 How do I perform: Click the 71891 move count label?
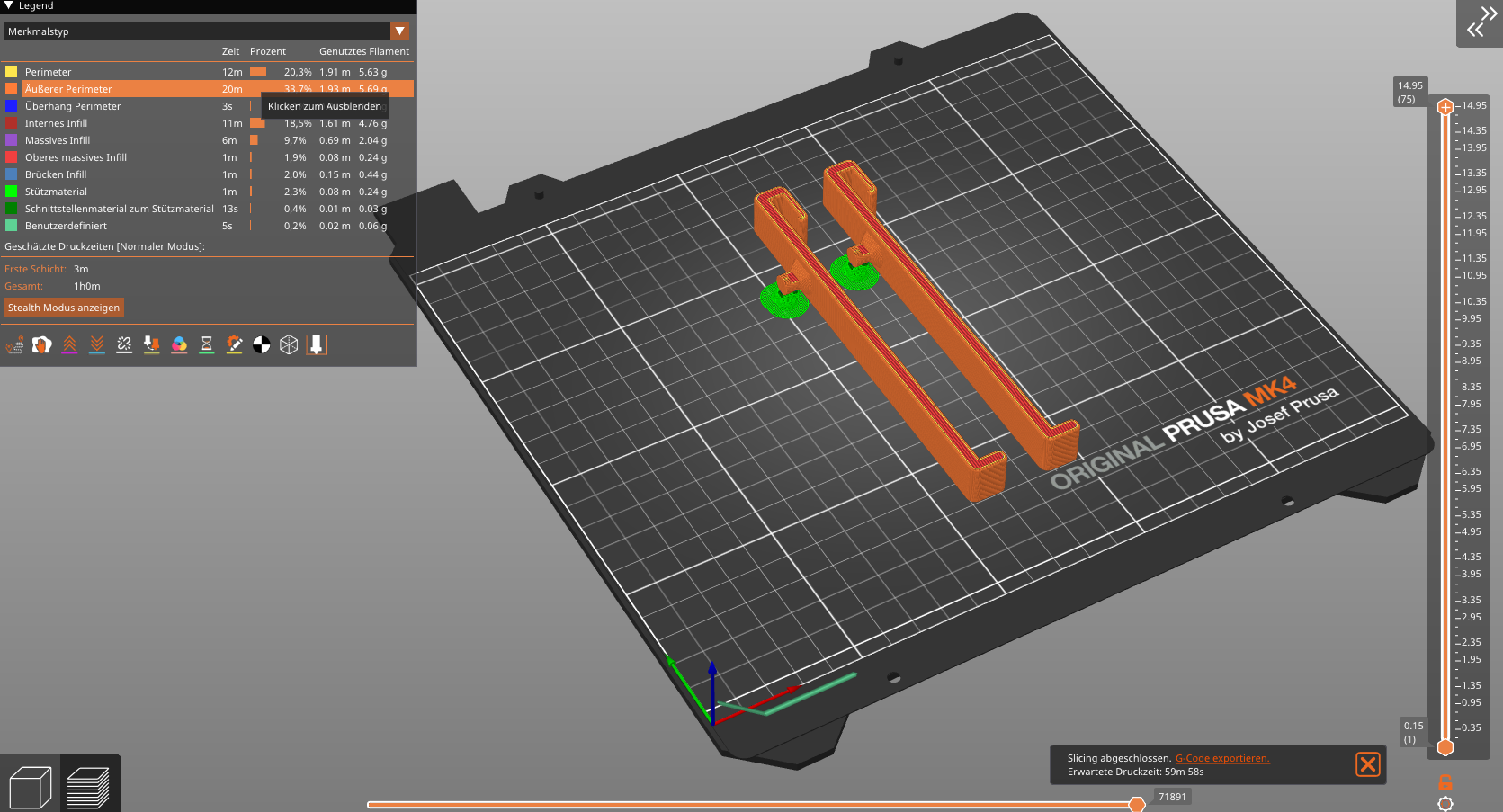coord(1172,797)
